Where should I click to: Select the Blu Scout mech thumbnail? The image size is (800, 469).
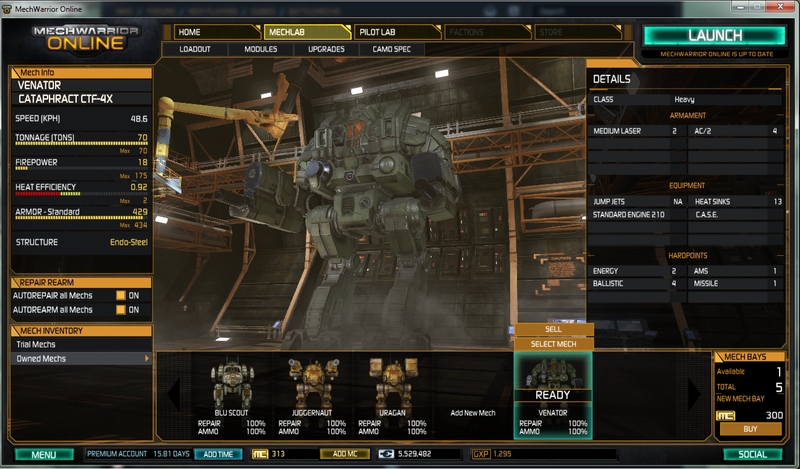[231, 383]
